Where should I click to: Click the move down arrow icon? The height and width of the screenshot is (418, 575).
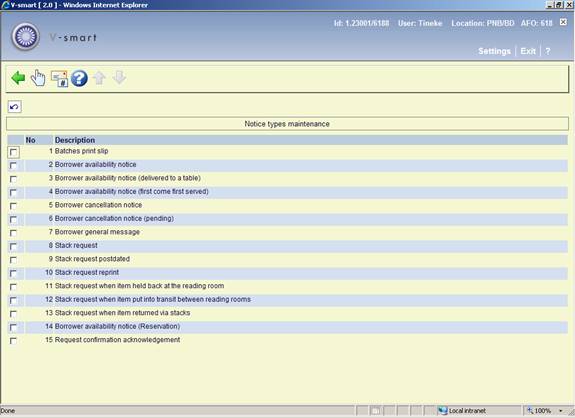[119, 78]
